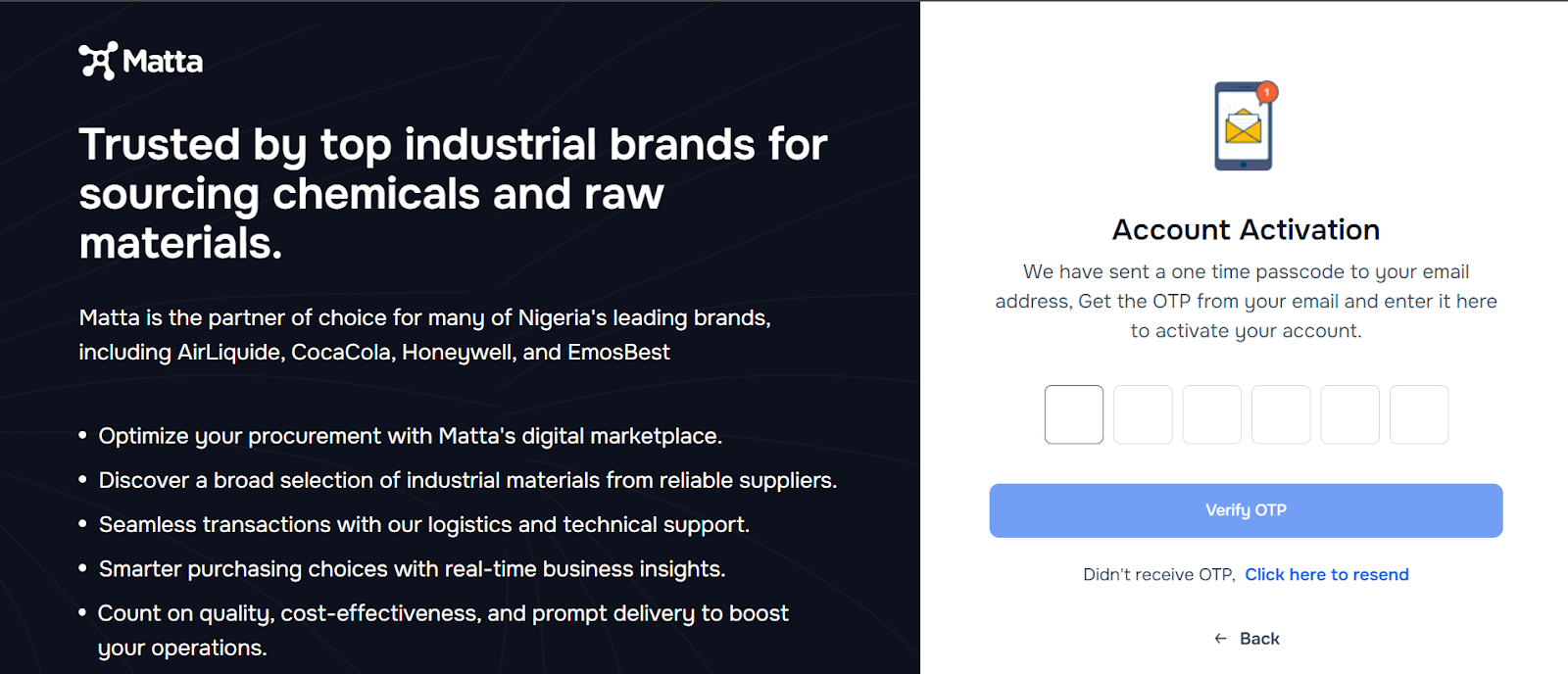The height and width of the screenshot is (674, 1568).
Task: Click the Matta molecule logo icon
Action: (98, 61)
